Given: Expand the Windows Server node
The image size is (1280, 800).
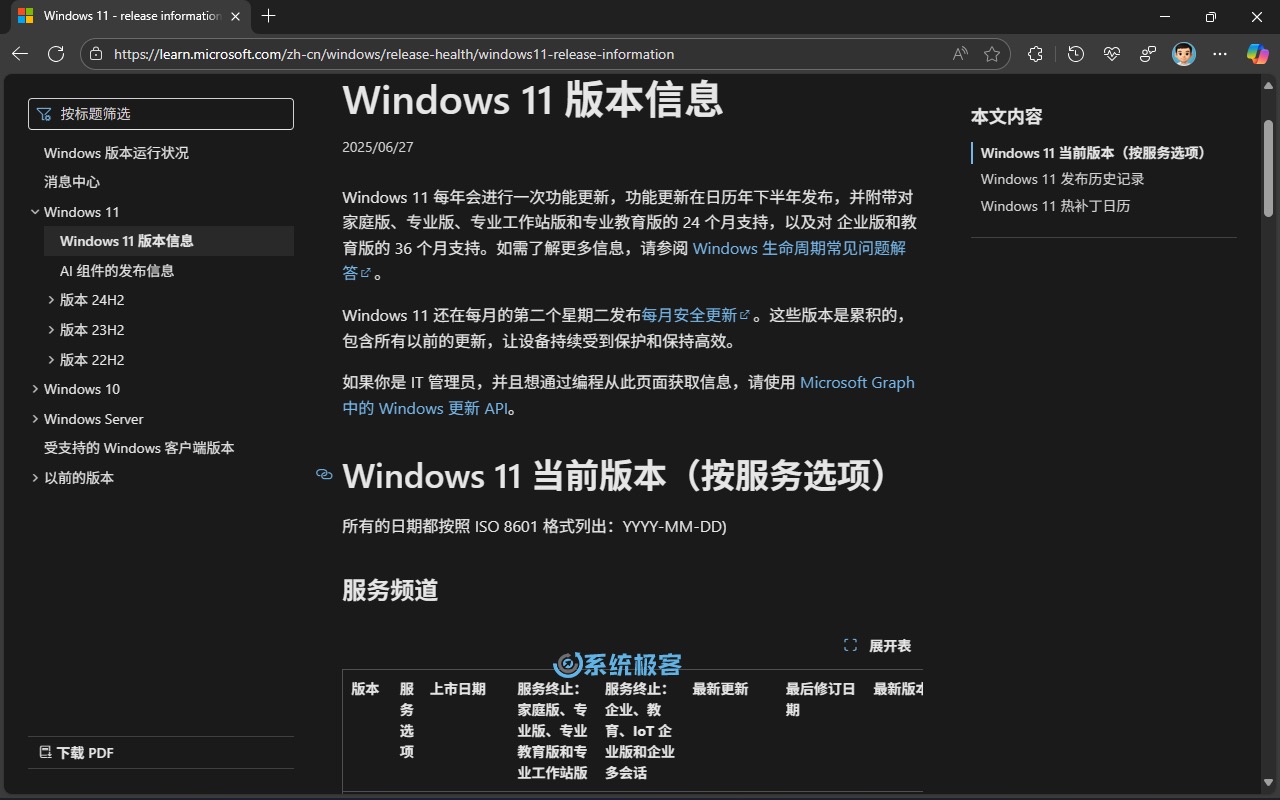Looking at the screenshot, I should click(35, 419).
